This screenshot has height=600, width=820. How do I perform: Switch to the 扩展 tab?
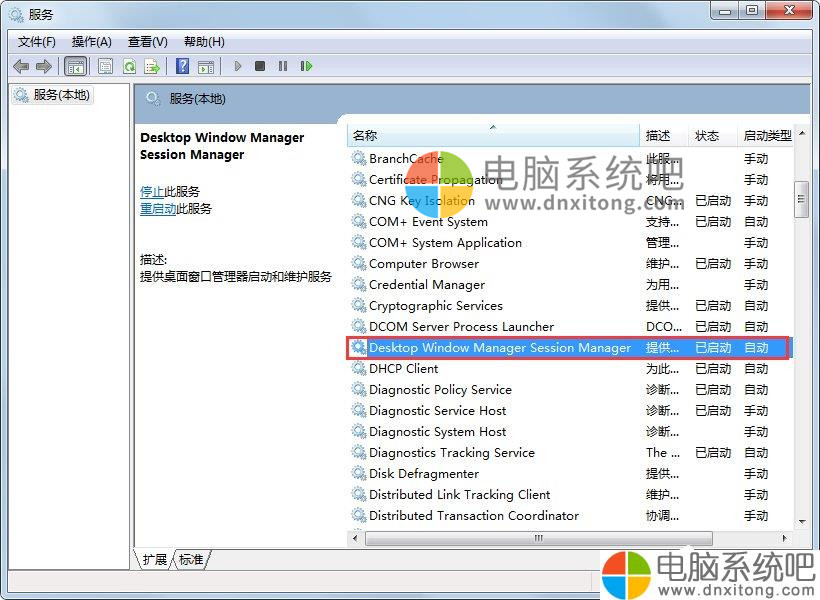[x=155, y=559]
